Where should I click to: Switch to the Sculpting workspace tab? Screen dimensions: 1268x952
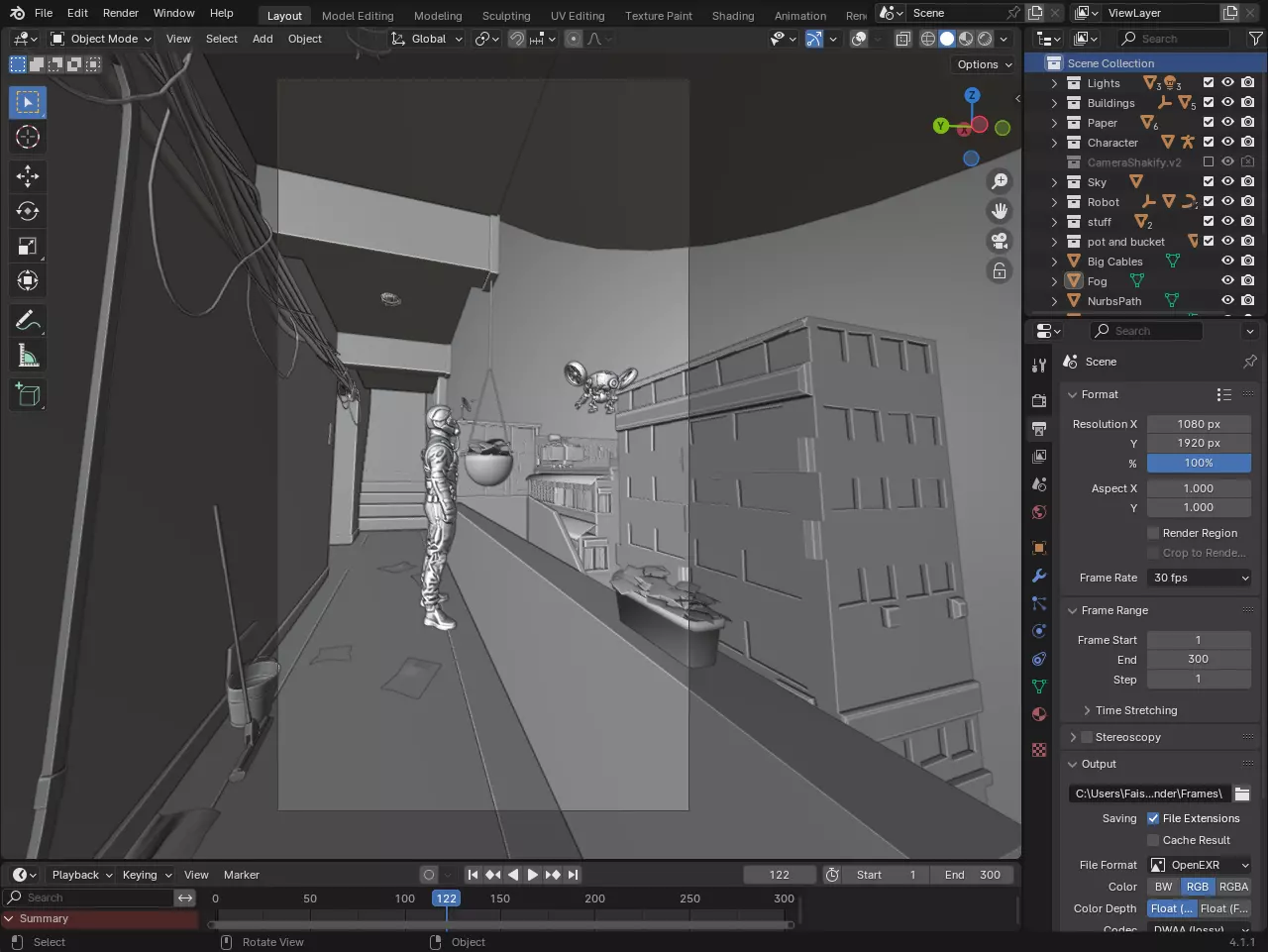click(x=506, y=16)
